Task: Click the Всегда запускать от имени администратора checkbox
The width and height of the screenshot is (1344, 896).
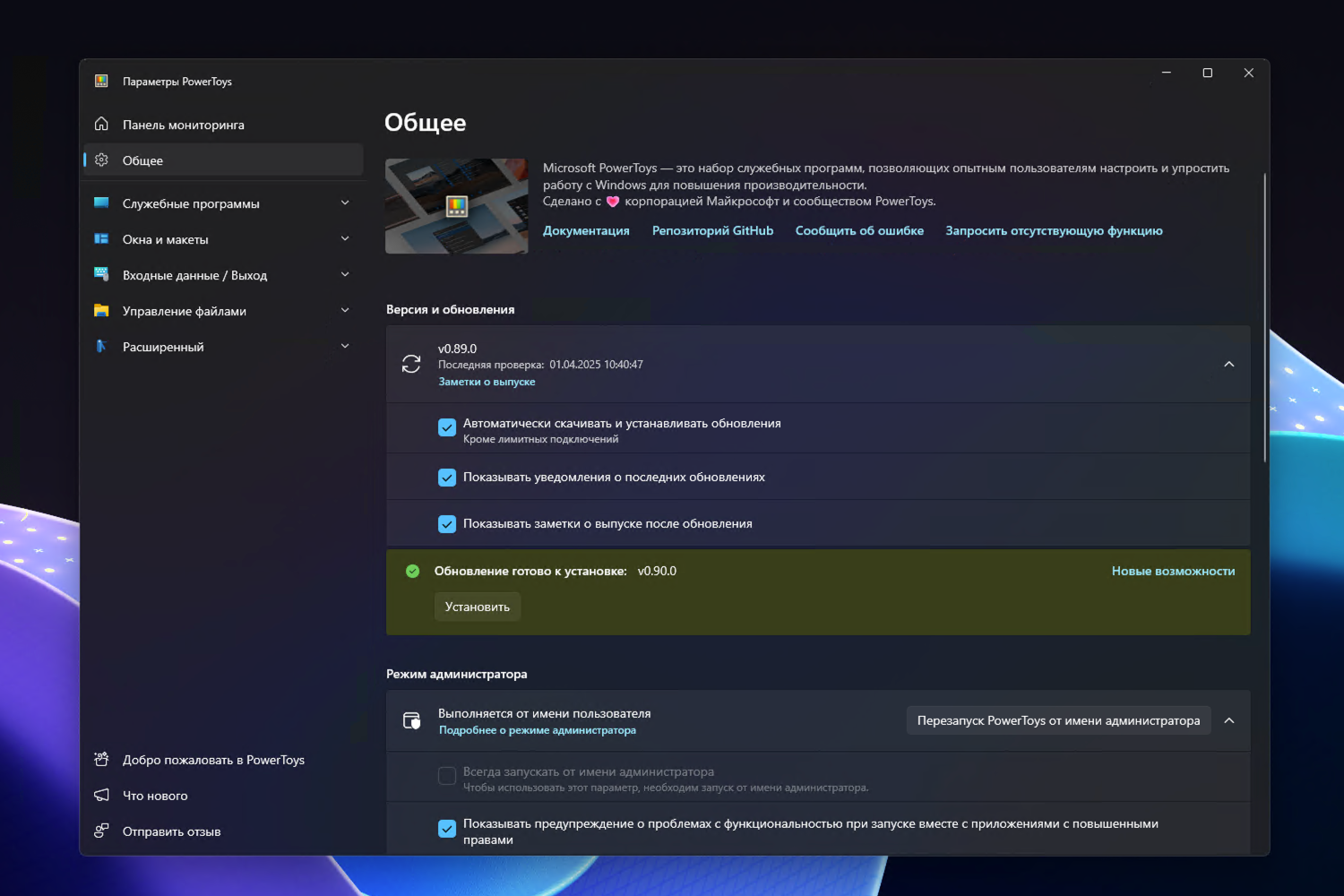Action: pos(447,776)
